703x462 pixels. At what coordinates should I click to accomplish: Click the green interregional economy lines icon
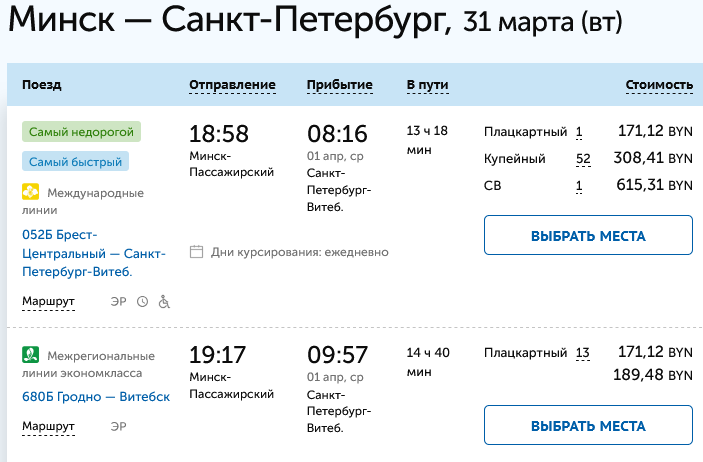[x=30, y=353]
